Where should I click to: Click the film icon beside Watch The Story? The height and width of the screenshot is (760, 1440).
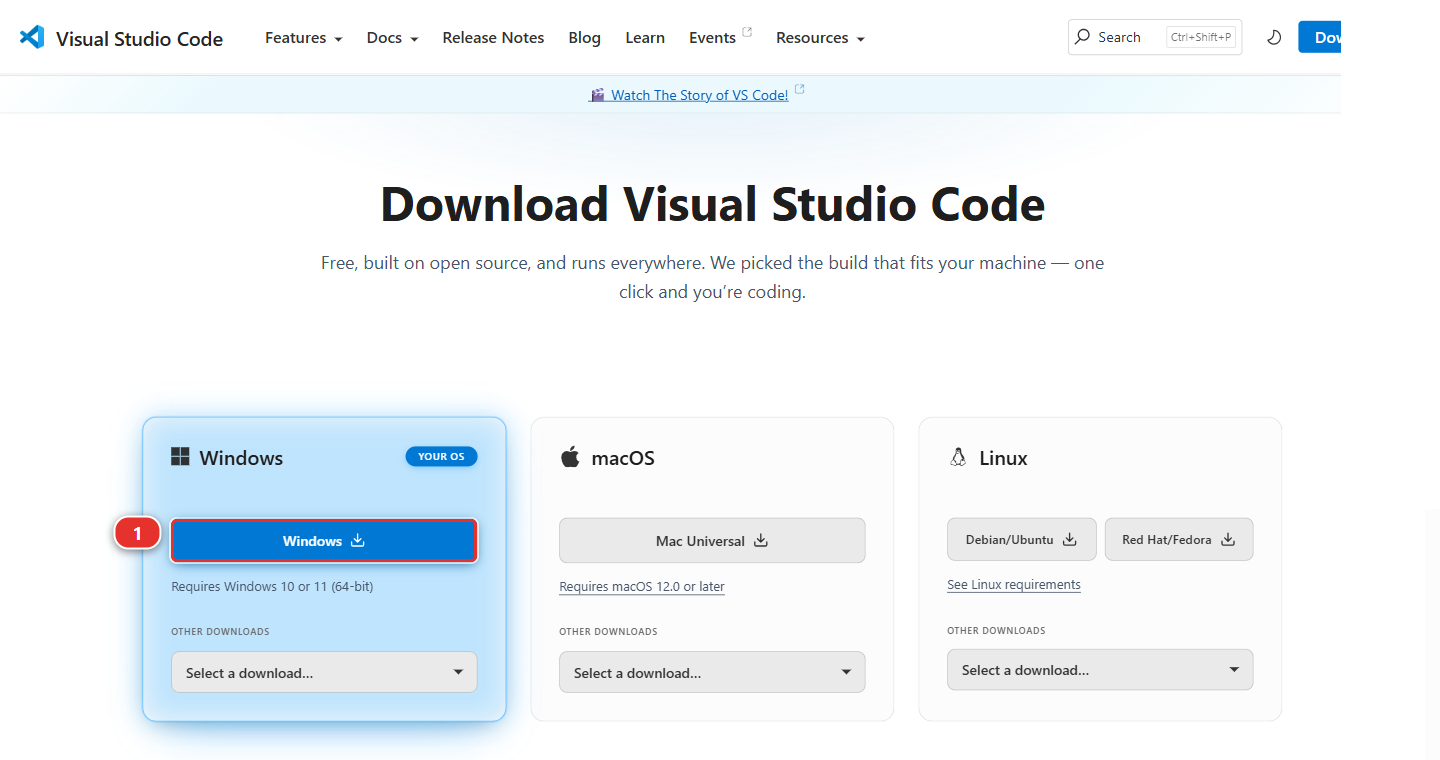point(598,95)
